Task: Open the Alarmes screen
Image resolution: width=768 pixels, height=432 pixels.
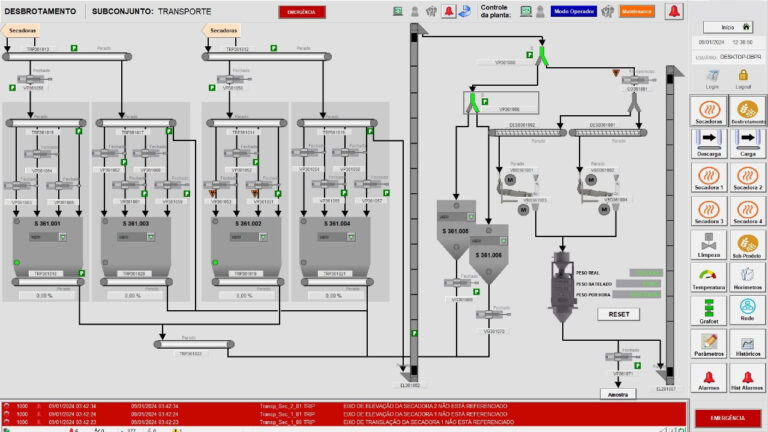Action: (x=709, y=378)
